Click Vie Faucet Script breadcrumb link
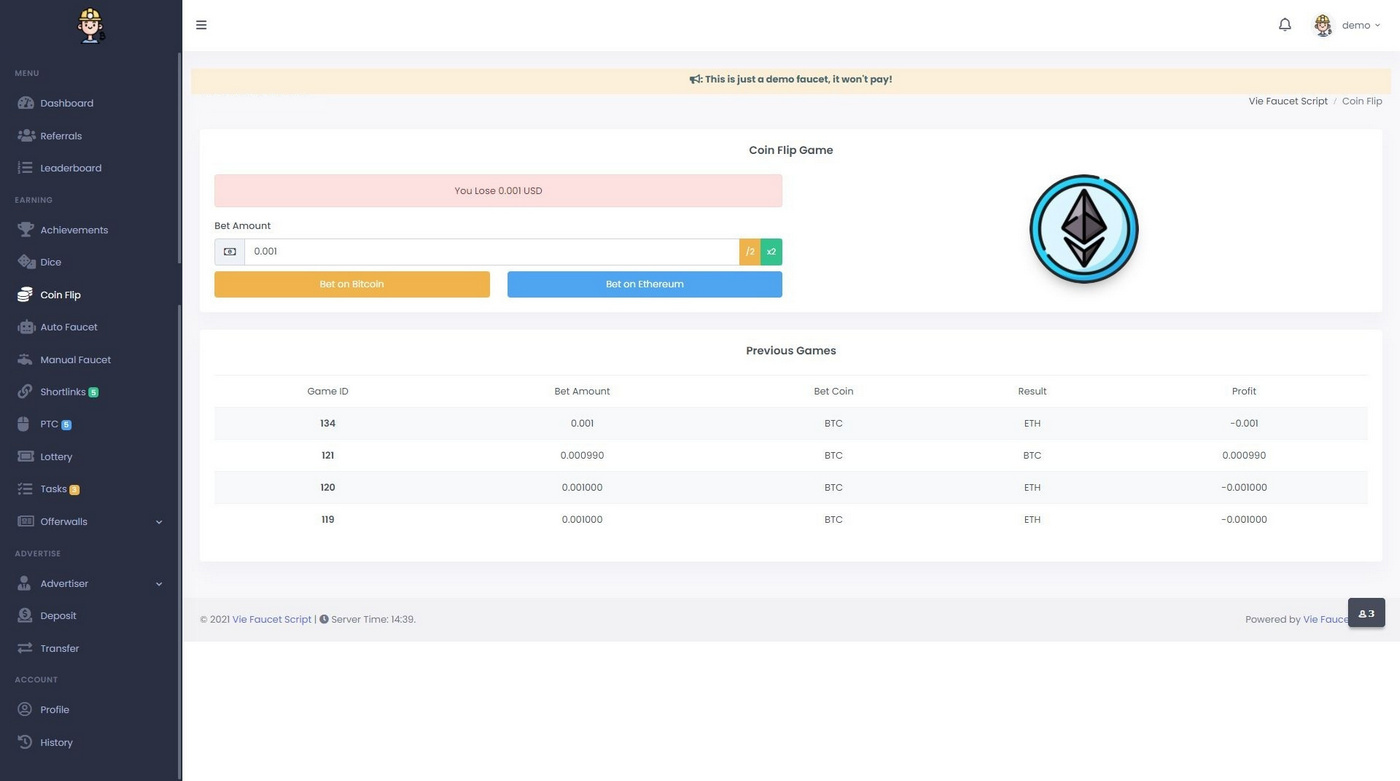 pyautogui.click(x=1288, y=101)
